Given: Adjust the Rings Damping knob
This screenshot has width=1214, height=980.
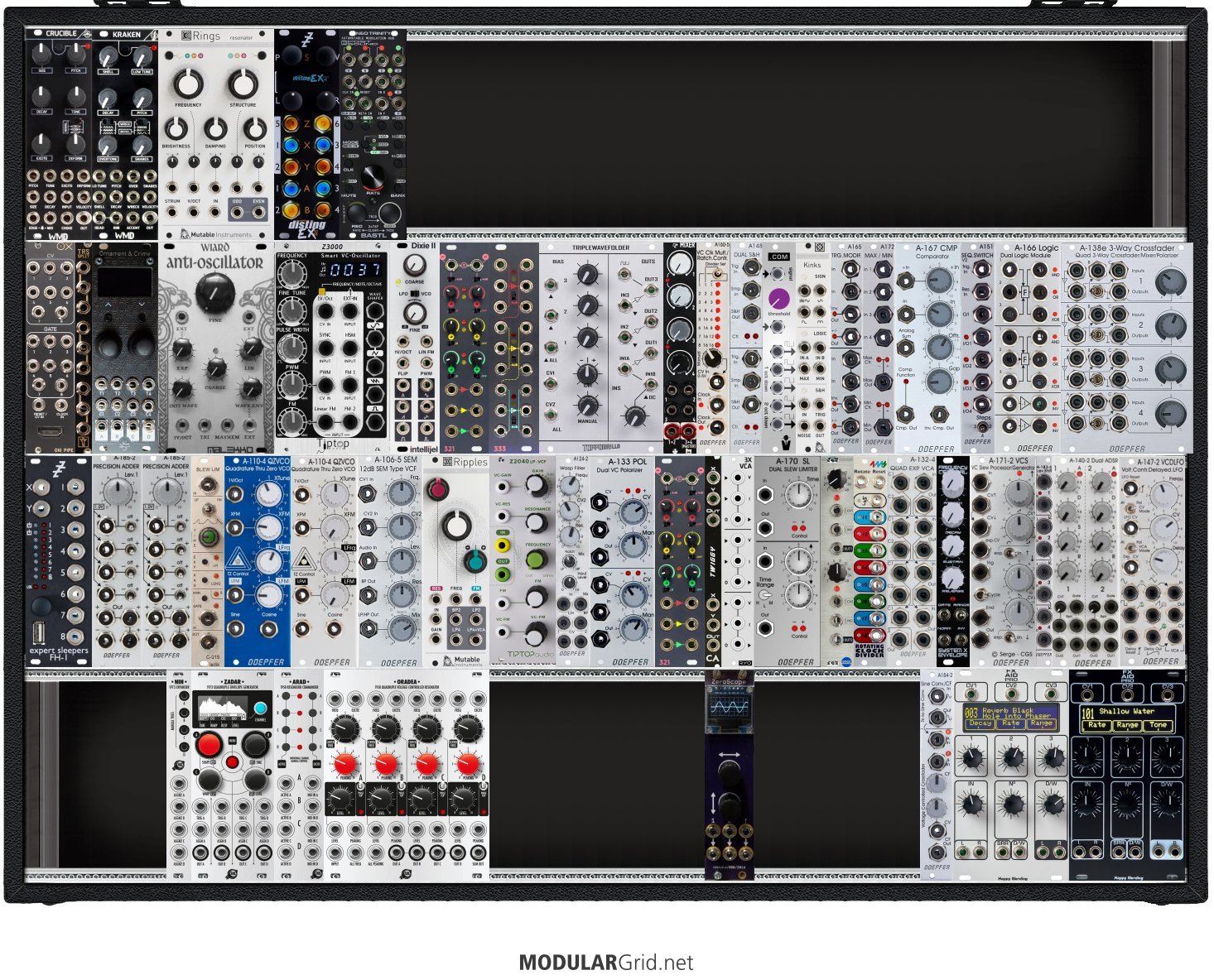Looking at the screenshot, I should coord(215,129).
